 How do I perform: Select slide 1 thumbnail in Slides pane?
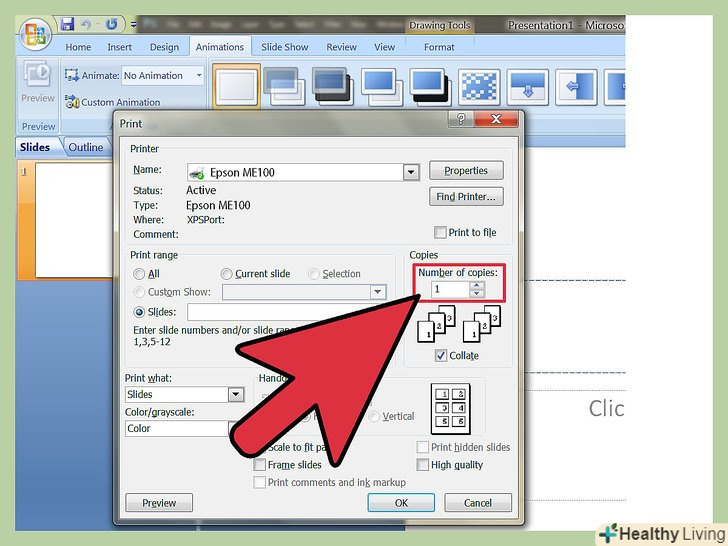[73, 220]
